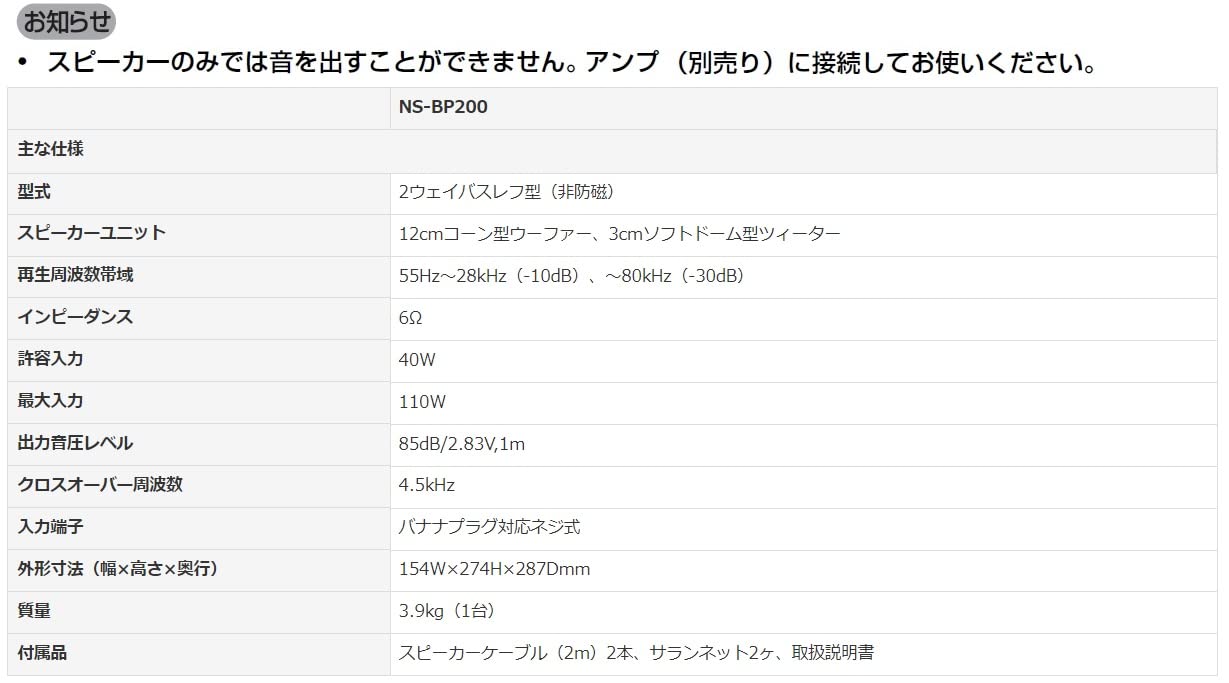Click the 型式 row label
This screenshot has height=683, width=1229.
(34, 191)
